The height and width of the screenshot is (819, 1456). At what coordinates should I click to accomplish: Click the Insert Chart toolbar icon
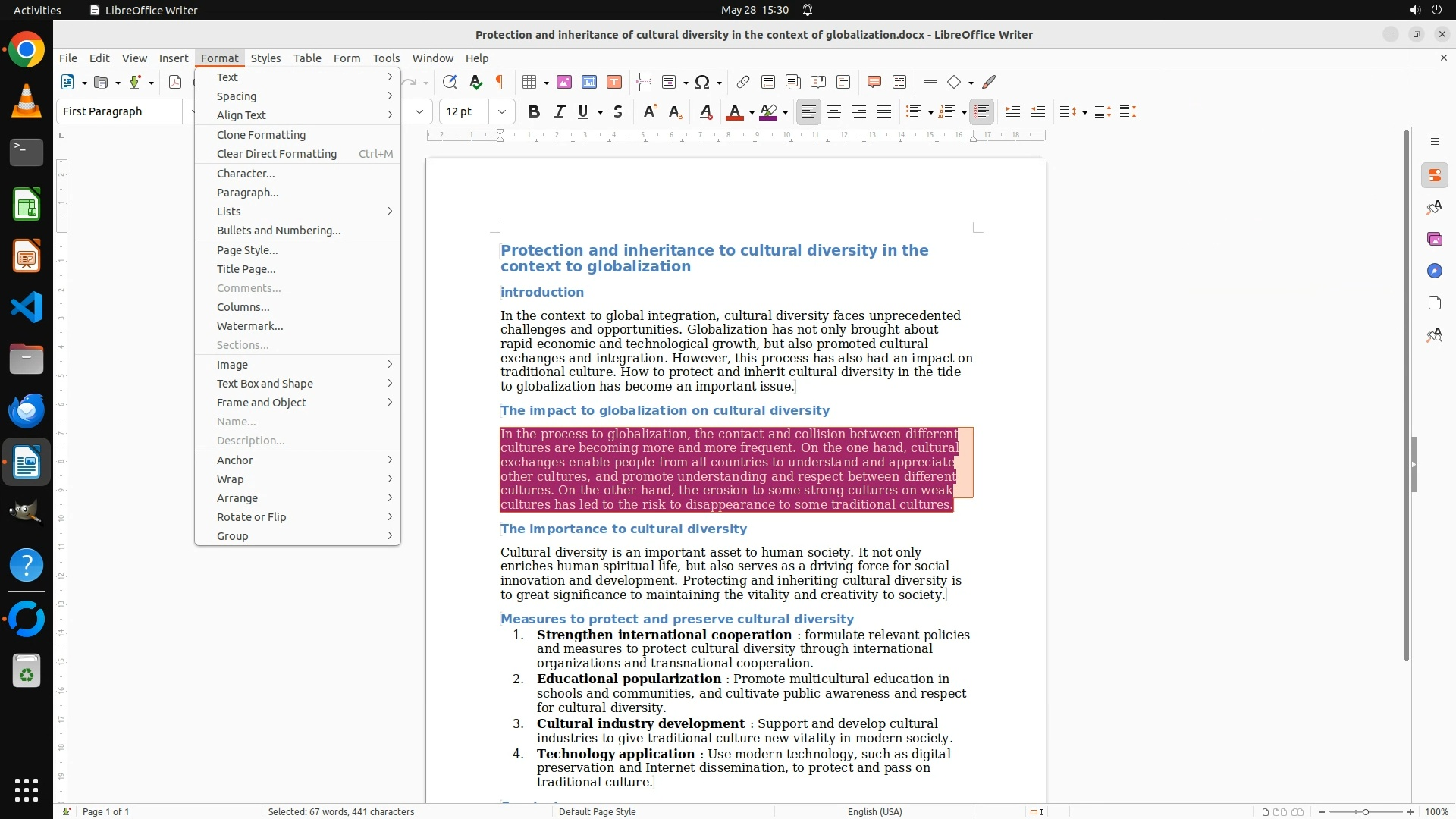(589, 82)
